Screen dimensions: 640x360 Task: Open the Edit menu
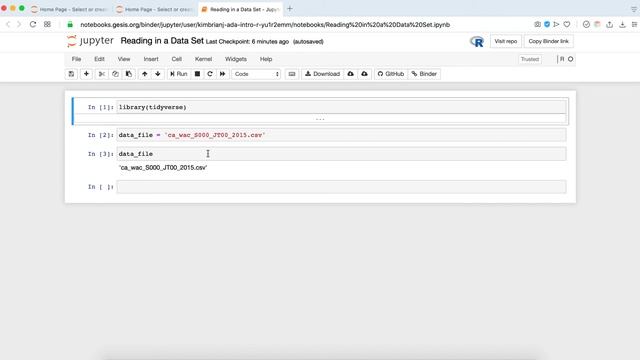[99, 59]
